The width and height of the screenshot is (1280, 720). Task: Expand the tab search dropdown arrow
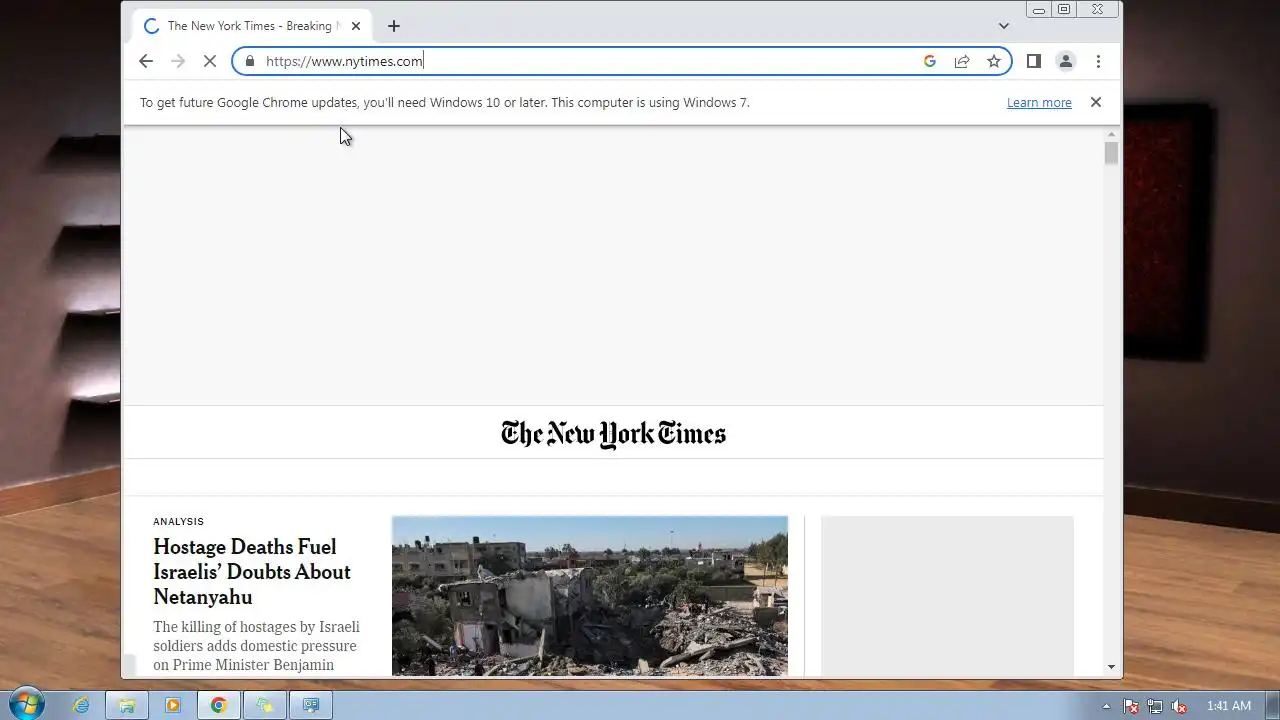pos(1004,26)
